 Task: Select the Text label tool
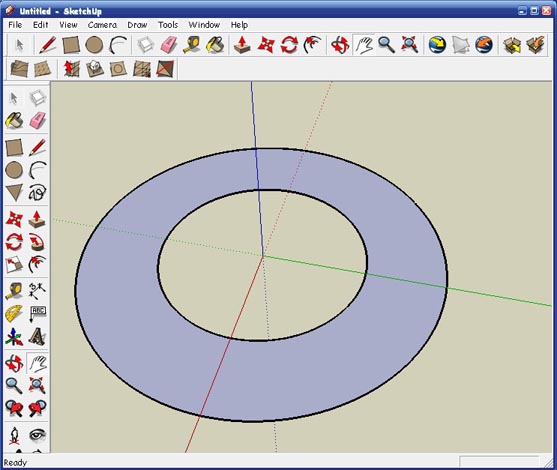coord(37,314)
